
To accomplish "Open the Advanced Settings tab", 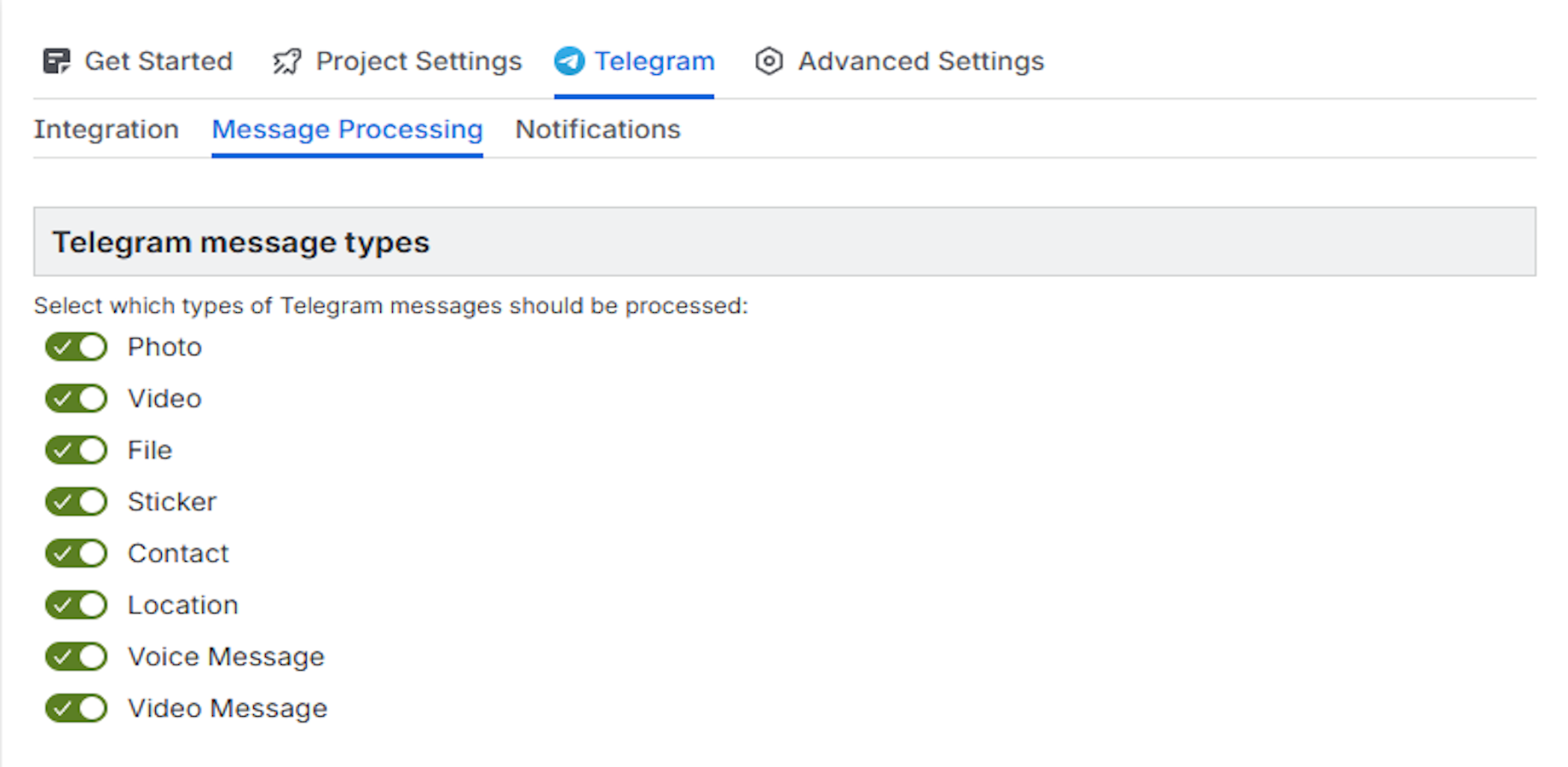I will [x=920, y=61].
